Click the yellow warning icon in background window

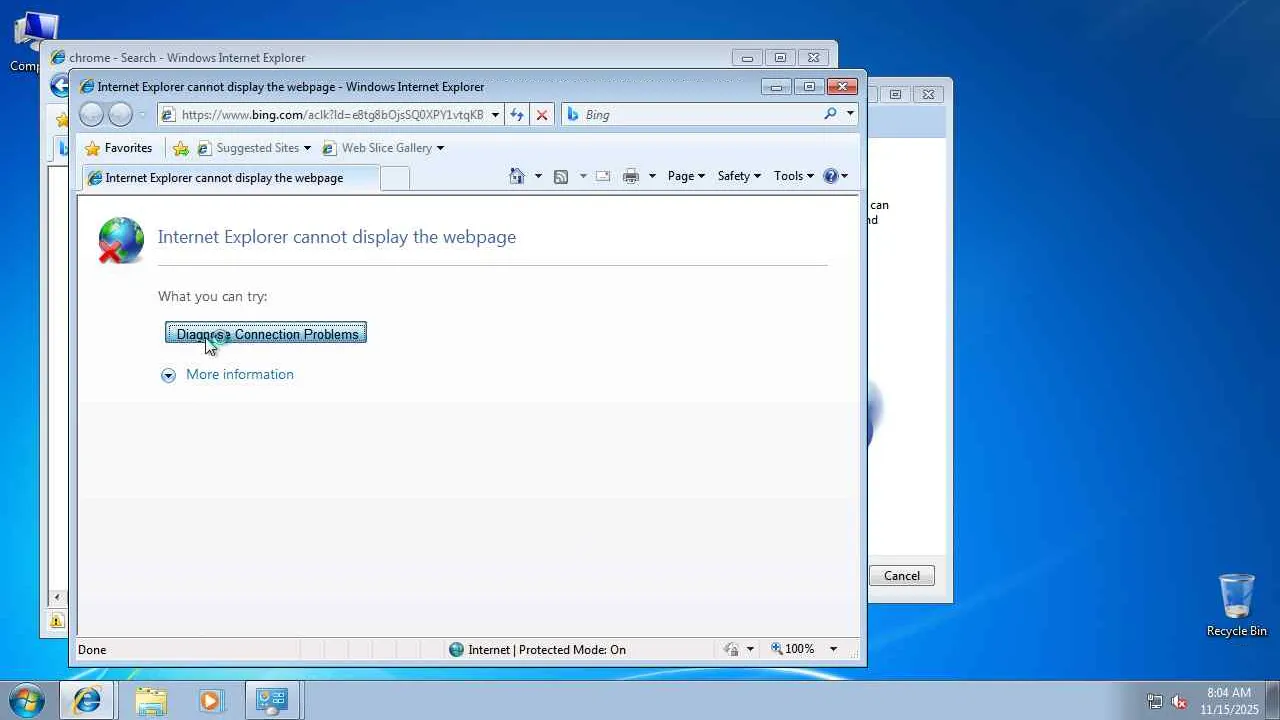(x=57, y=621)
